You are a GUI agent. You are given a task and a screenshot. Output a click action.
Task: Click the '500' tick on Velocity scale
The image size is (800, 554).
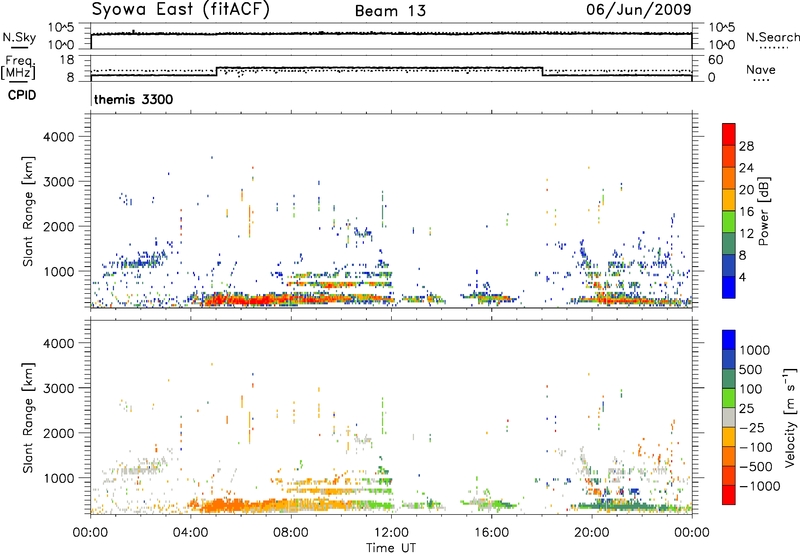pyautogui.click(x=751, y=369)
